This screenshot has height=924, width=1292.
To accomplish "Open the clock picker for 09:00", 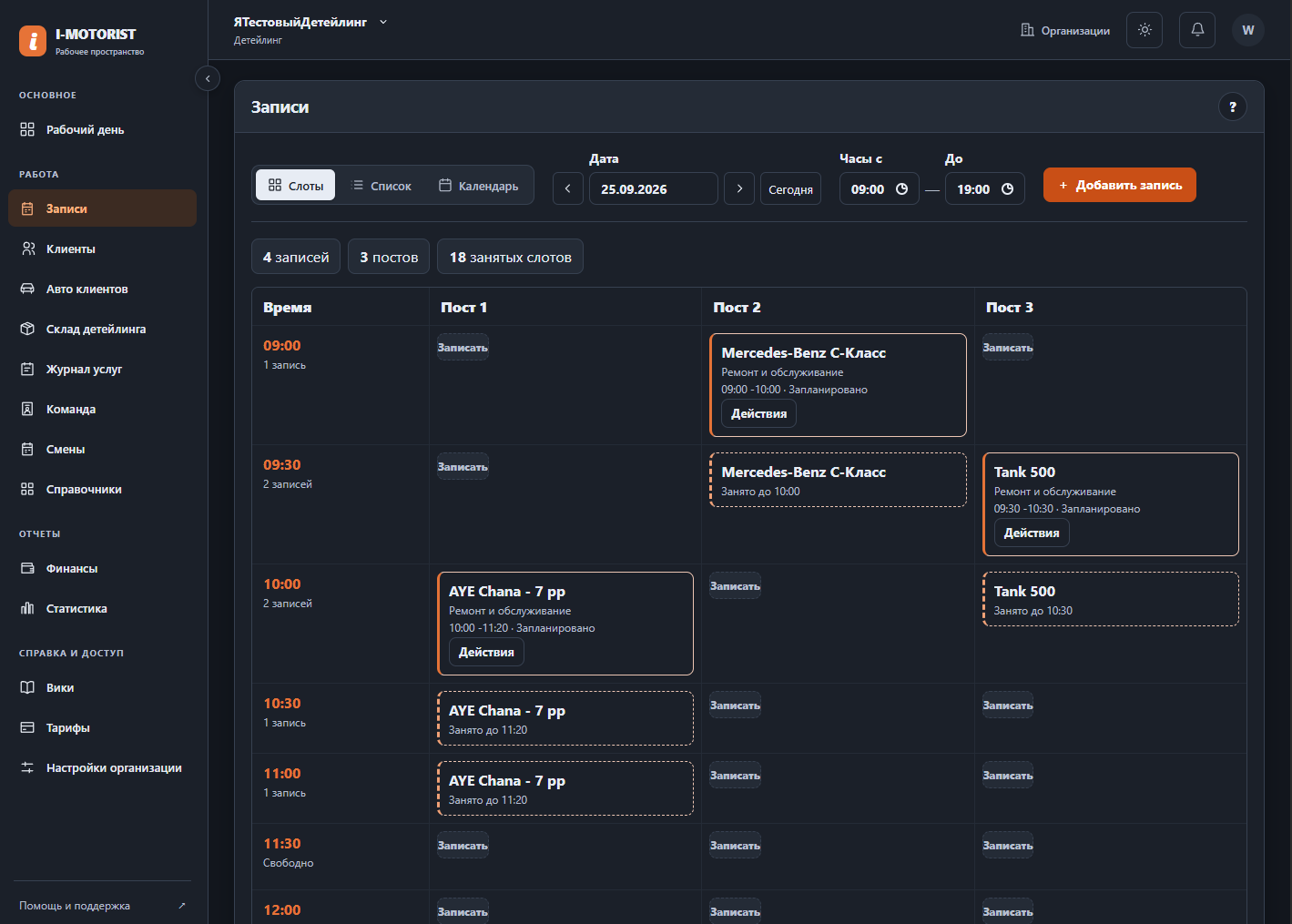I will tap(901, 189).
